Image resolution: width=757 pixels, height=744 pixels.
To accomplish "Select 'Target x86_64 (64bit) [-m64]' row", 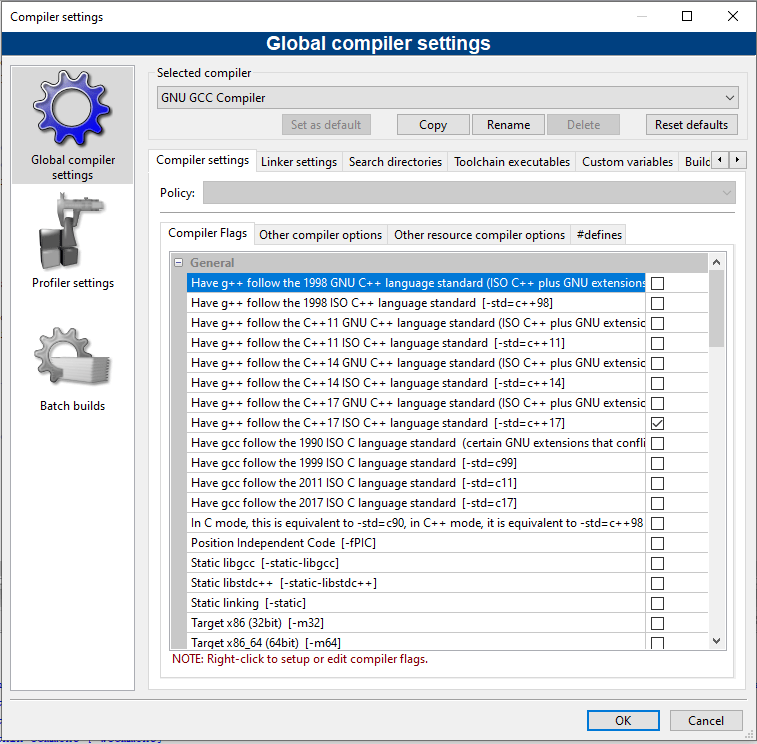I will 416,643.
